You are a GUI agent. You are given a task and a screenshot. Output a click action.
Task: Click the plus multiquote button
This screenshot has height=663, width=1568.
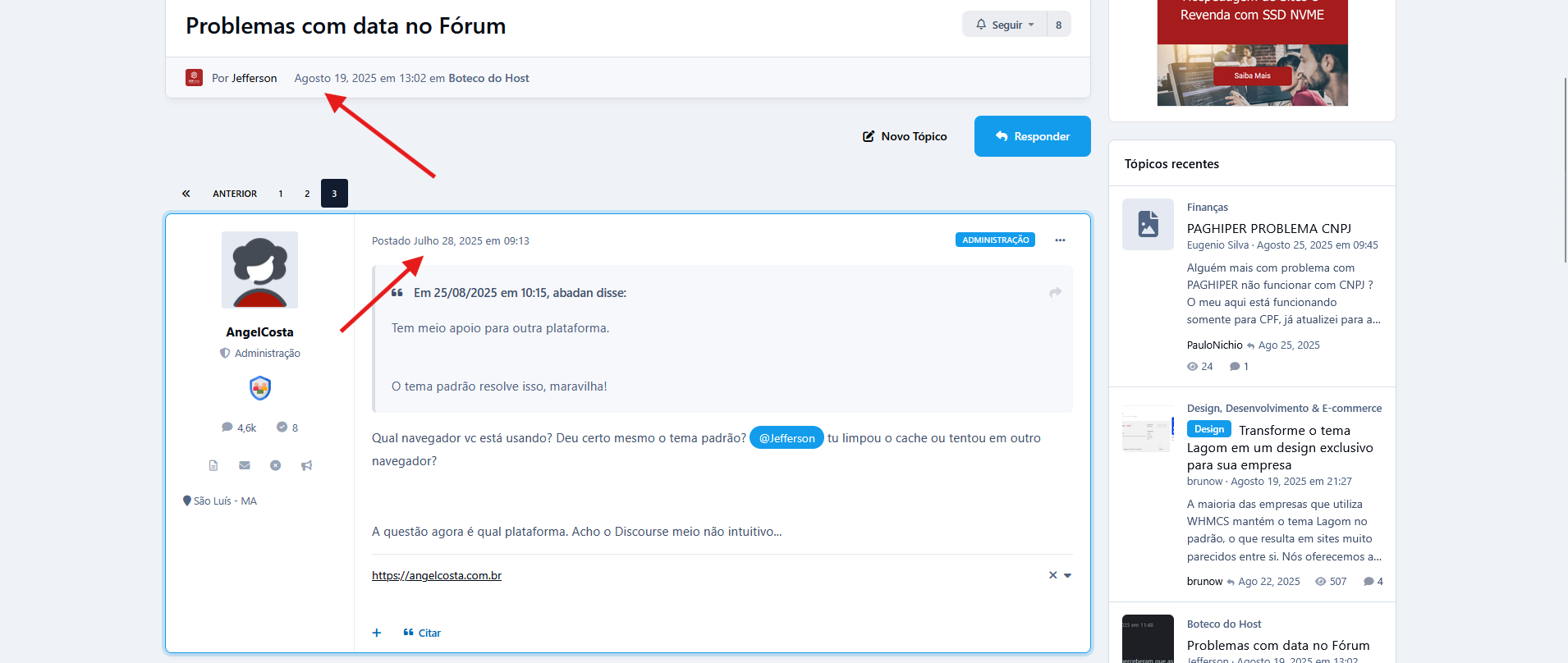point(377,633)
